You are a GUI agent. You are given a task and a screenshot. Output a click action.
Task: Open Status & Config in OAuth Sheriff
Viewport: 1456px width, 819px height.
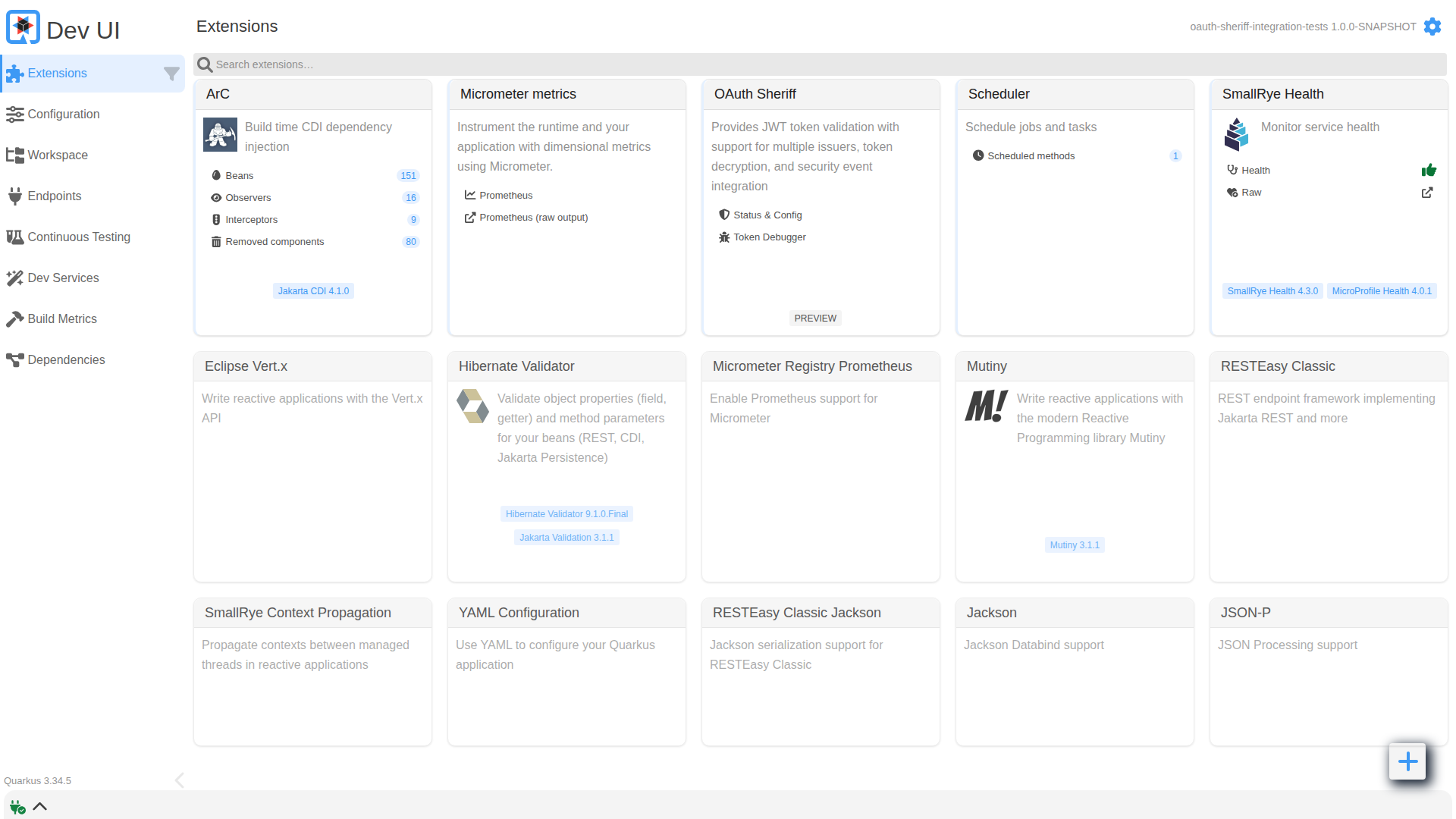click(x=767, y=215)
